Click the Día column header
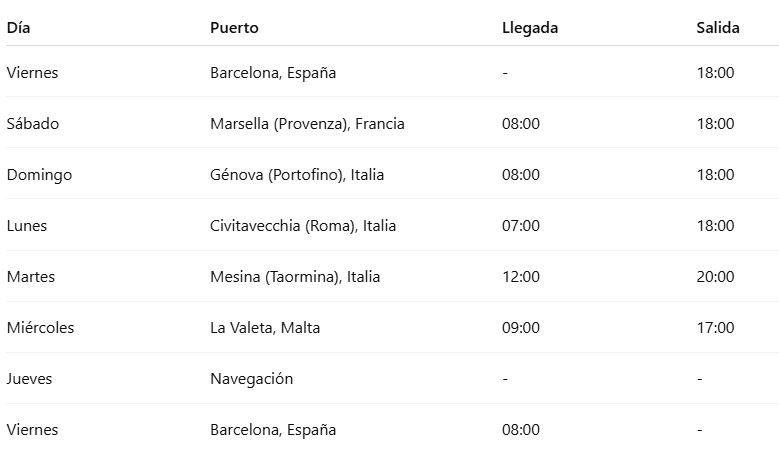 click(18, 28)
